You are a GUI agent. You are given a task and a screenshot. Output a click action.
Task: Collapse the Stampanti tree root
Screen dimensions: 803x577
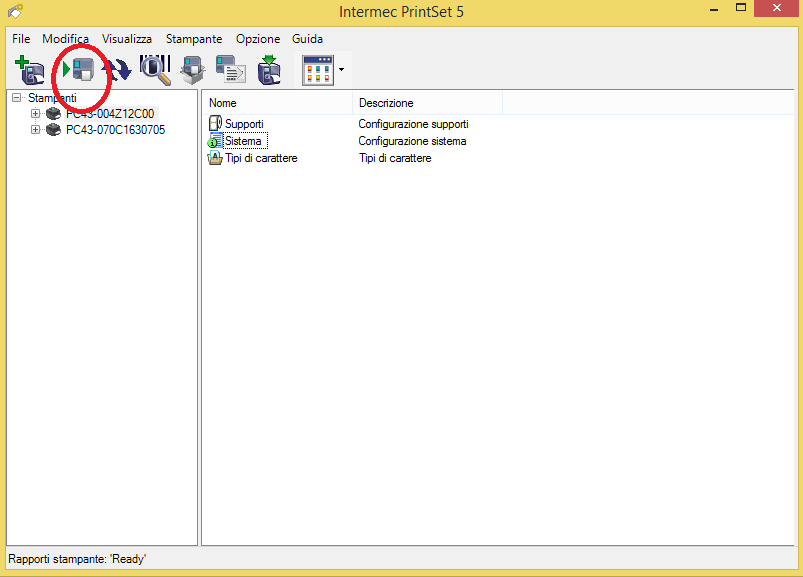point(17,97)
